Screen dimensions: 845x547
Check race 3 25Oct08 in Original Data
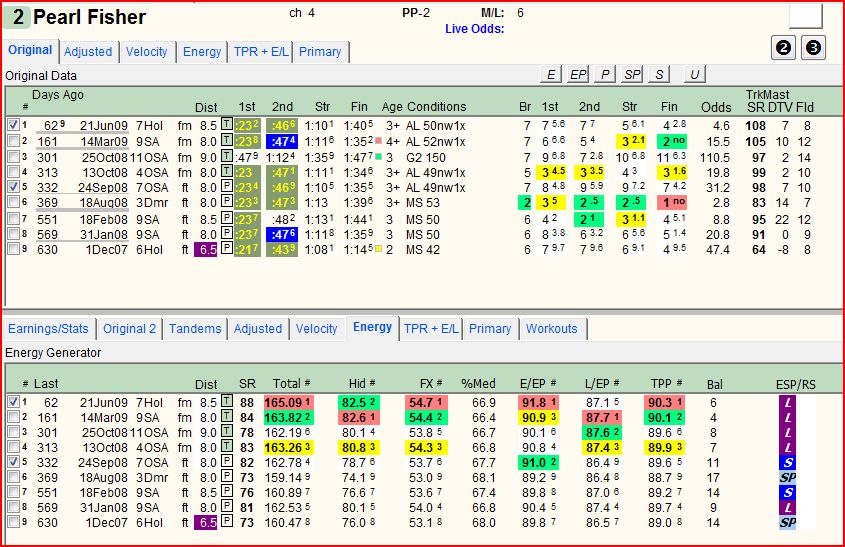click(13, 157)
